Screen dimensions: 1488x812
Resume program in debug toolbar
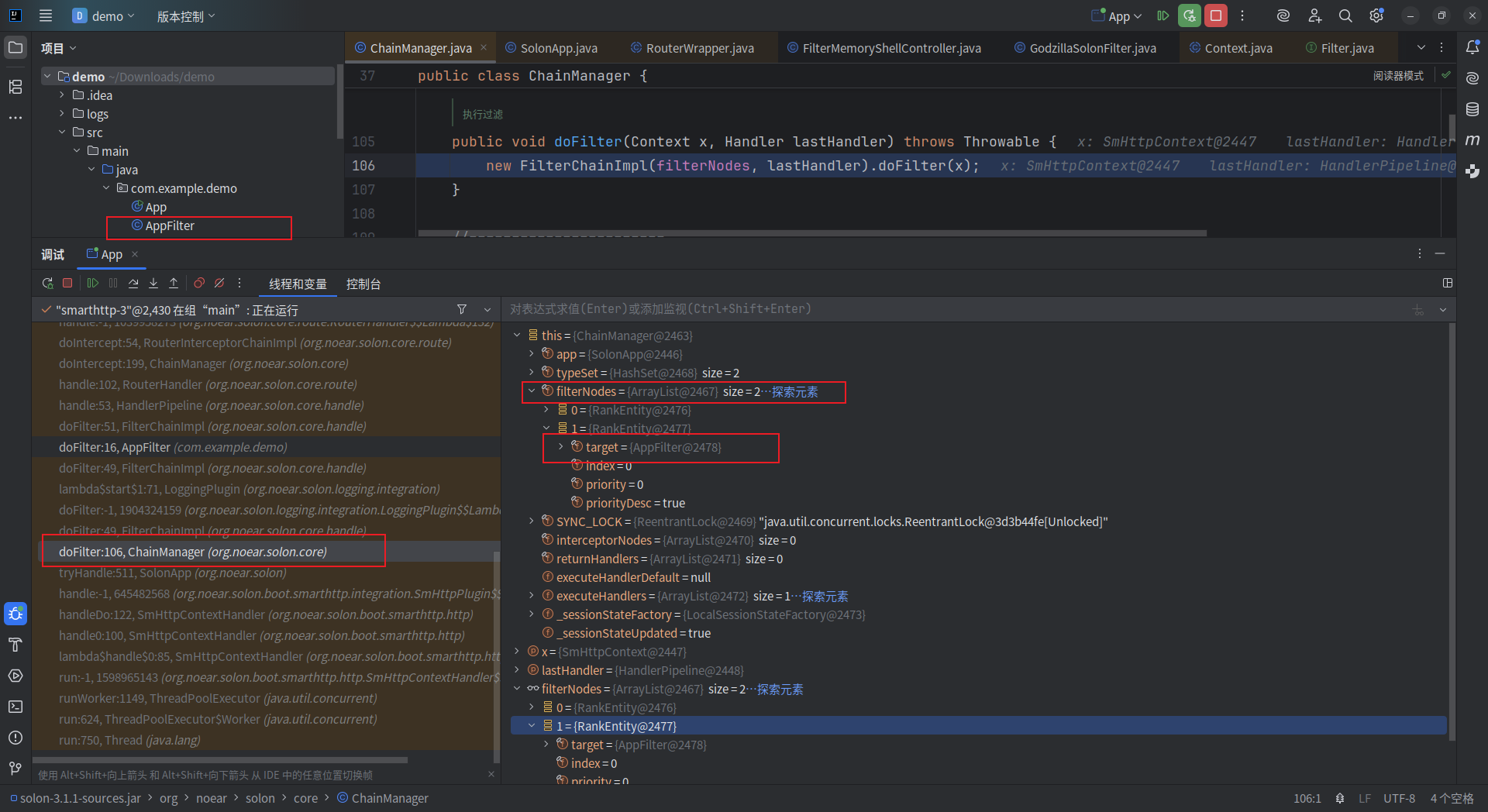(x=93, y=284)
